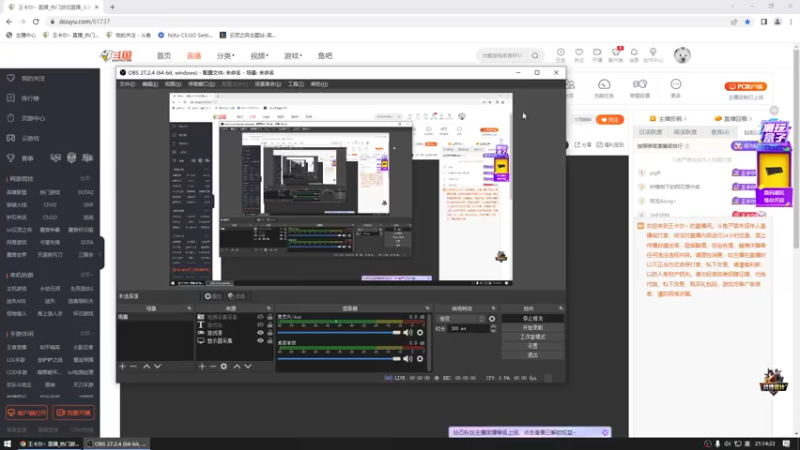The width and height of the screenshot is (800, 450).
Task: Undock Sources panel via header icon
Action: pos(268,309)
